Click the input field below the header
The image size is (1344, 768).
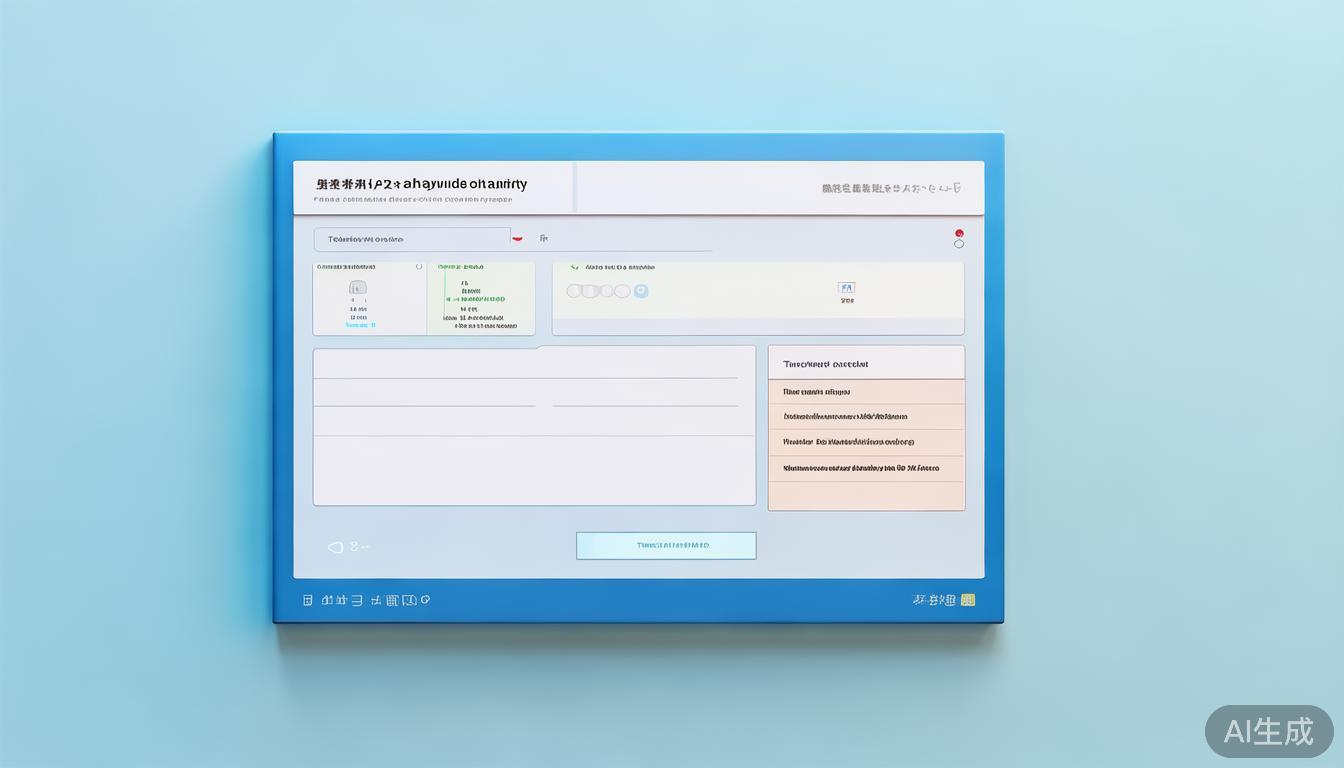tap(412, 239)
